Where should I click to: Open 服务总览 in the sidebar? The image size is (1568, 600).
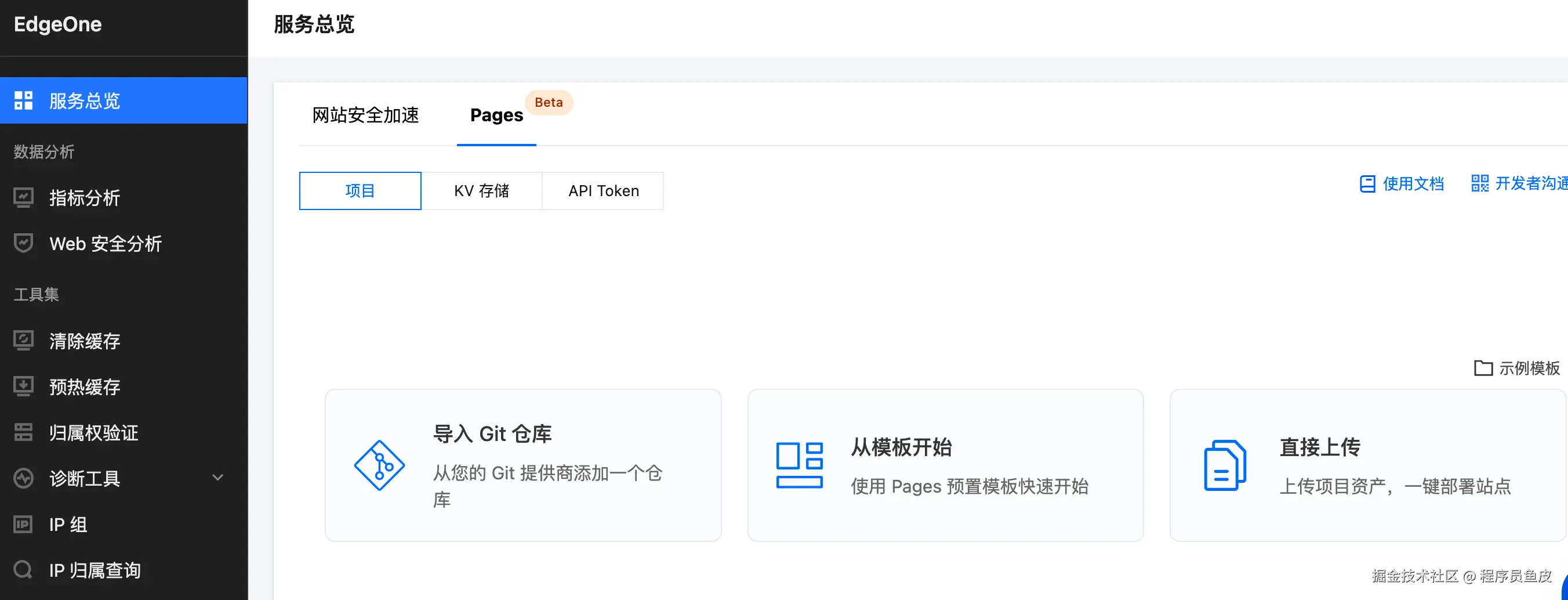point(124,100)
